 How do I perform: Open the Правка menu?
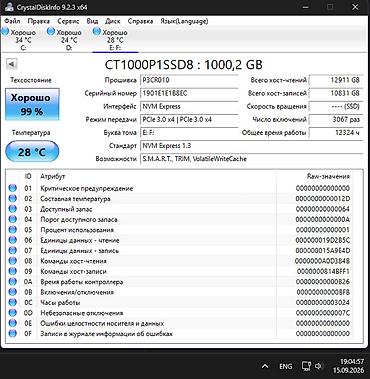click(38, 21)
